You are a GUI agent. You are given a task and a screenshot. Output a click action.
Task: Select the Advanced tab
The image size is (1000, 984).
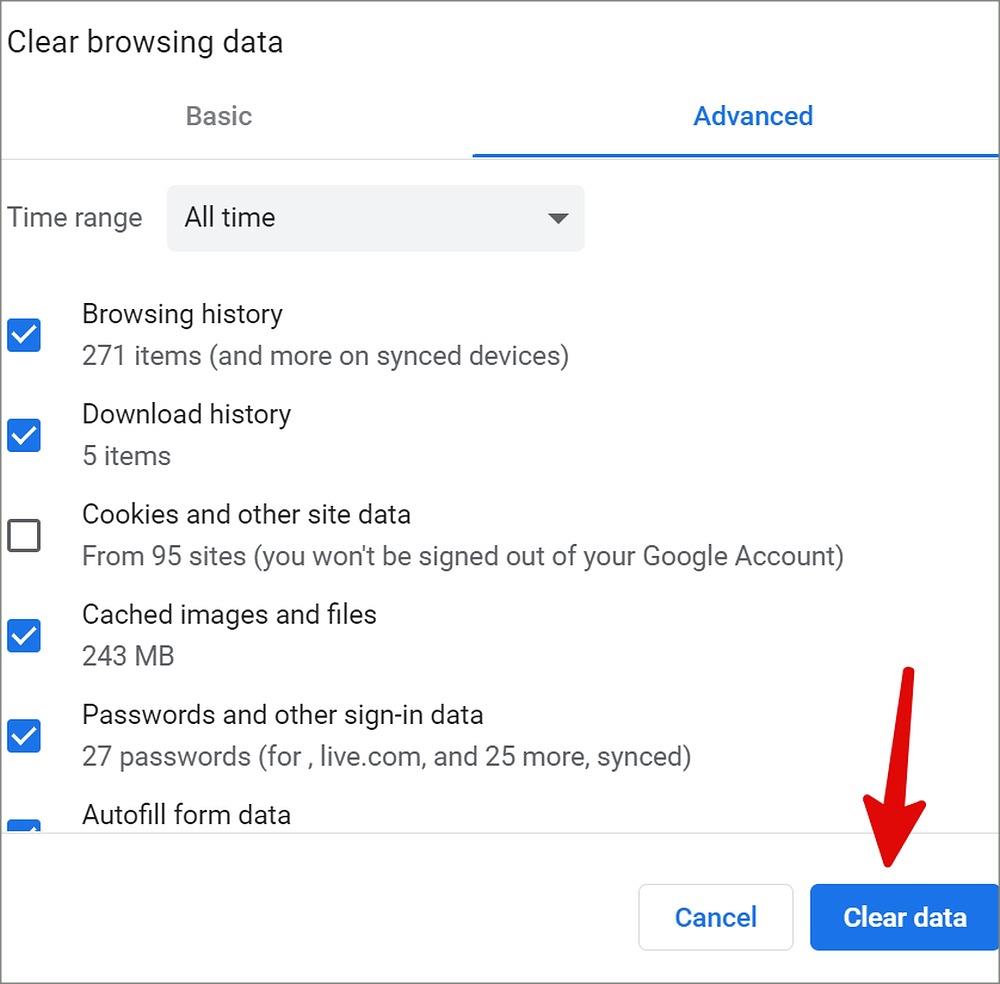tap(753, 116)
